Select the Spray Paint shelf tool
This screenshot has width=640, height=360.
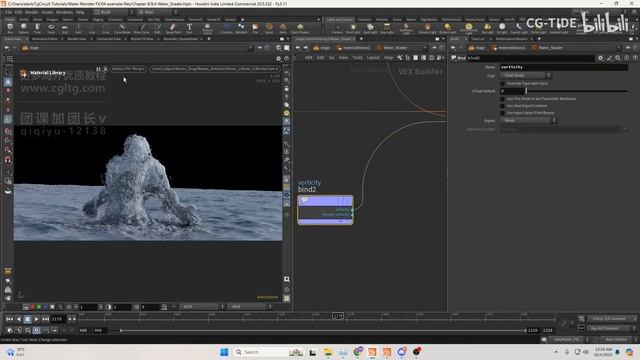173,28
